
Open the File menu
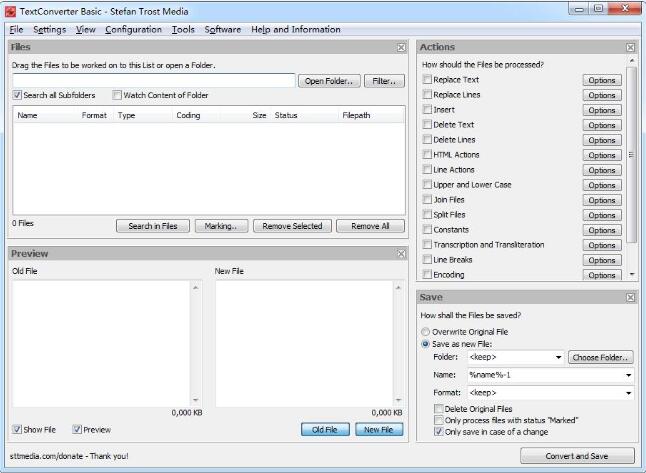16,30
